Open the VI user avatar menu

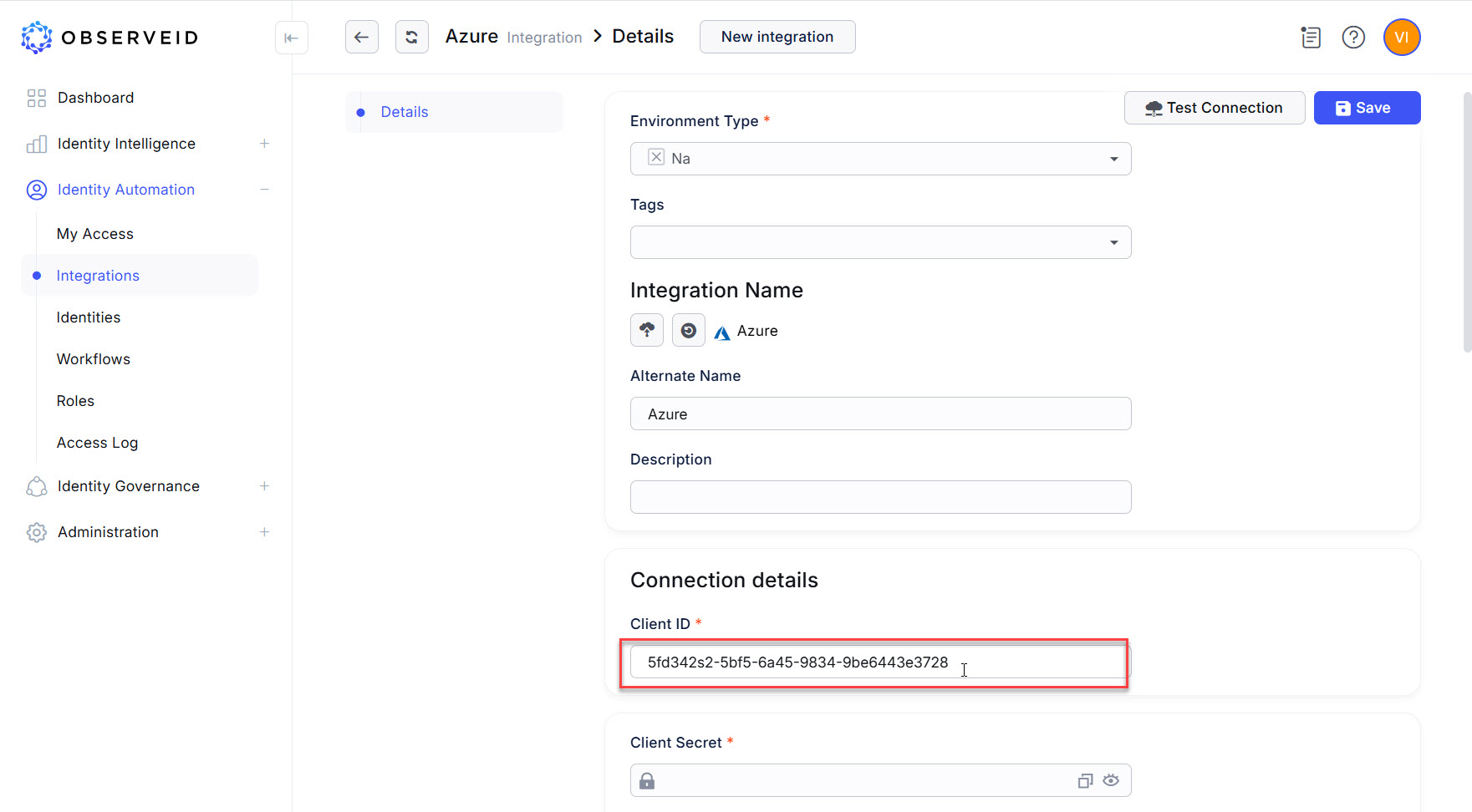tap(1401, 38)
